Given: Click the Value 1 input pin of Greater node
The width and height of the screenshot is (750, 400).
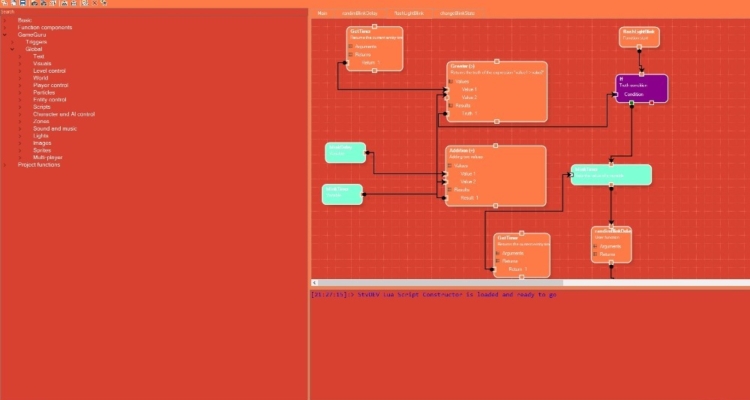Looking at the screenshot, I should 446,89.
